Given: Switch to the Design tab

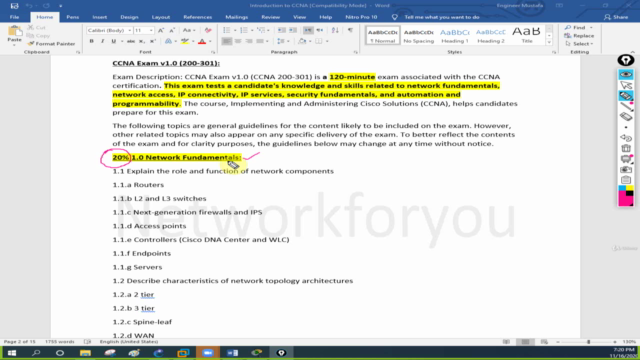Looking at the screenshot, I should point(129,17).
